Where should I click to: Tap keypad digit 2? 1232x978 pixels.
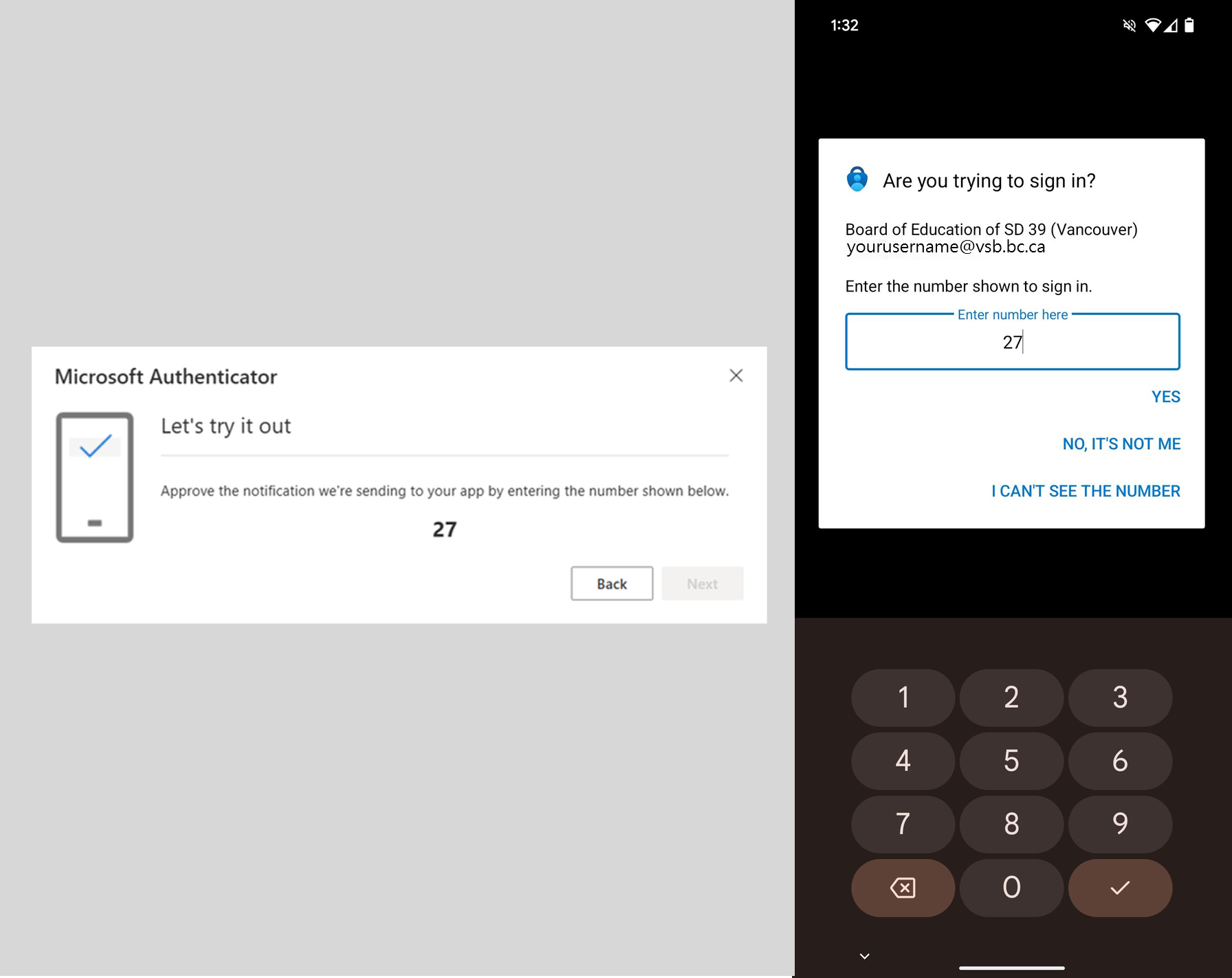point(1011,697)
